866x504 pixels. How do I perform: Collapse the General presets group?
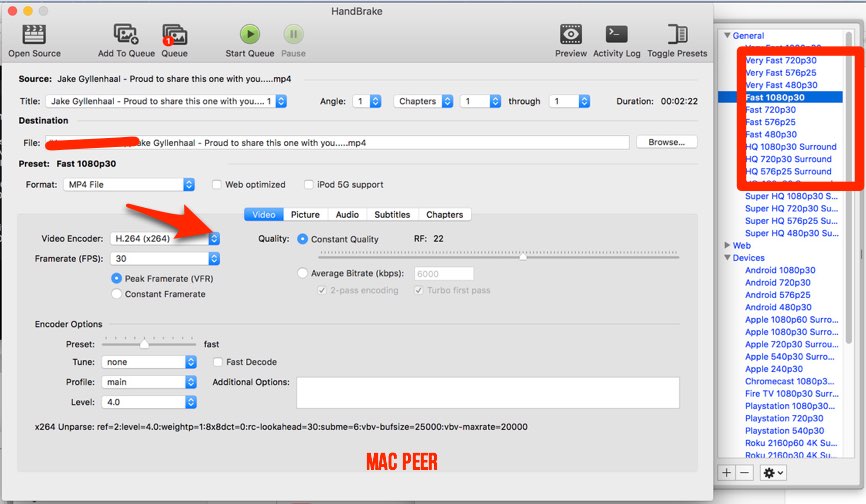[x=728, y=36]
